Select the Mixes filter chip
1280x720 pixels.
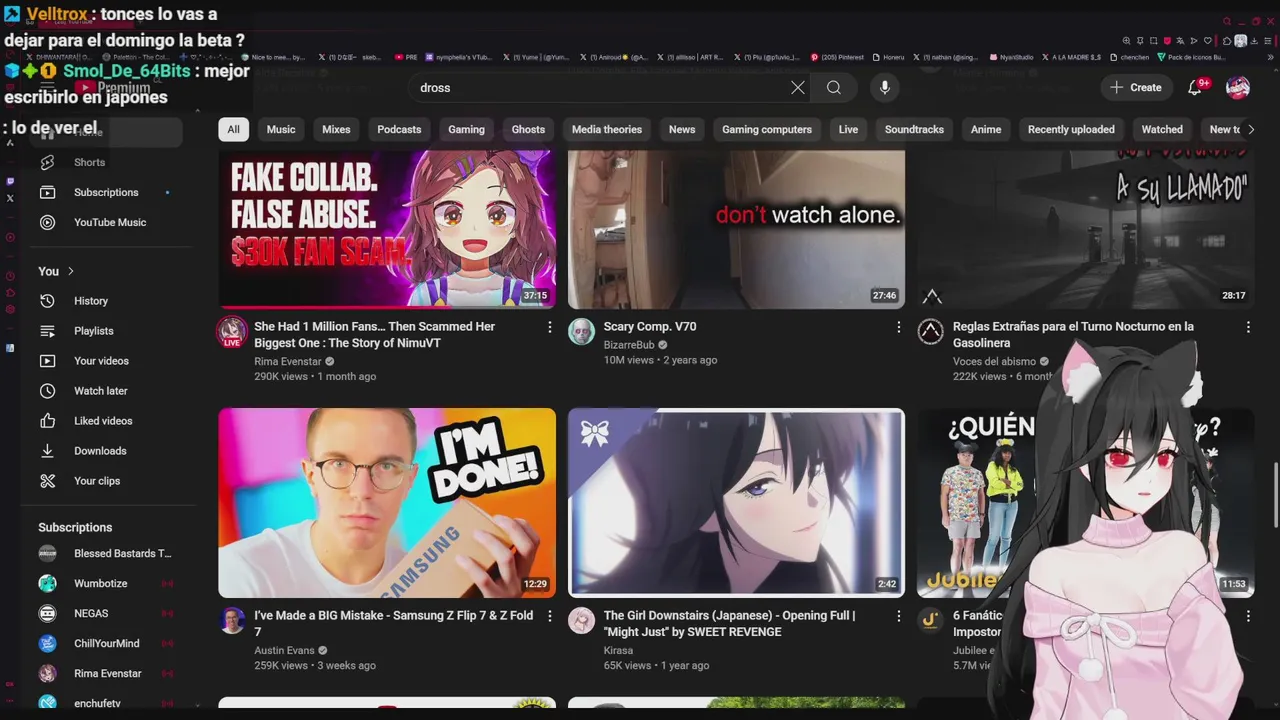click(336, 129)
